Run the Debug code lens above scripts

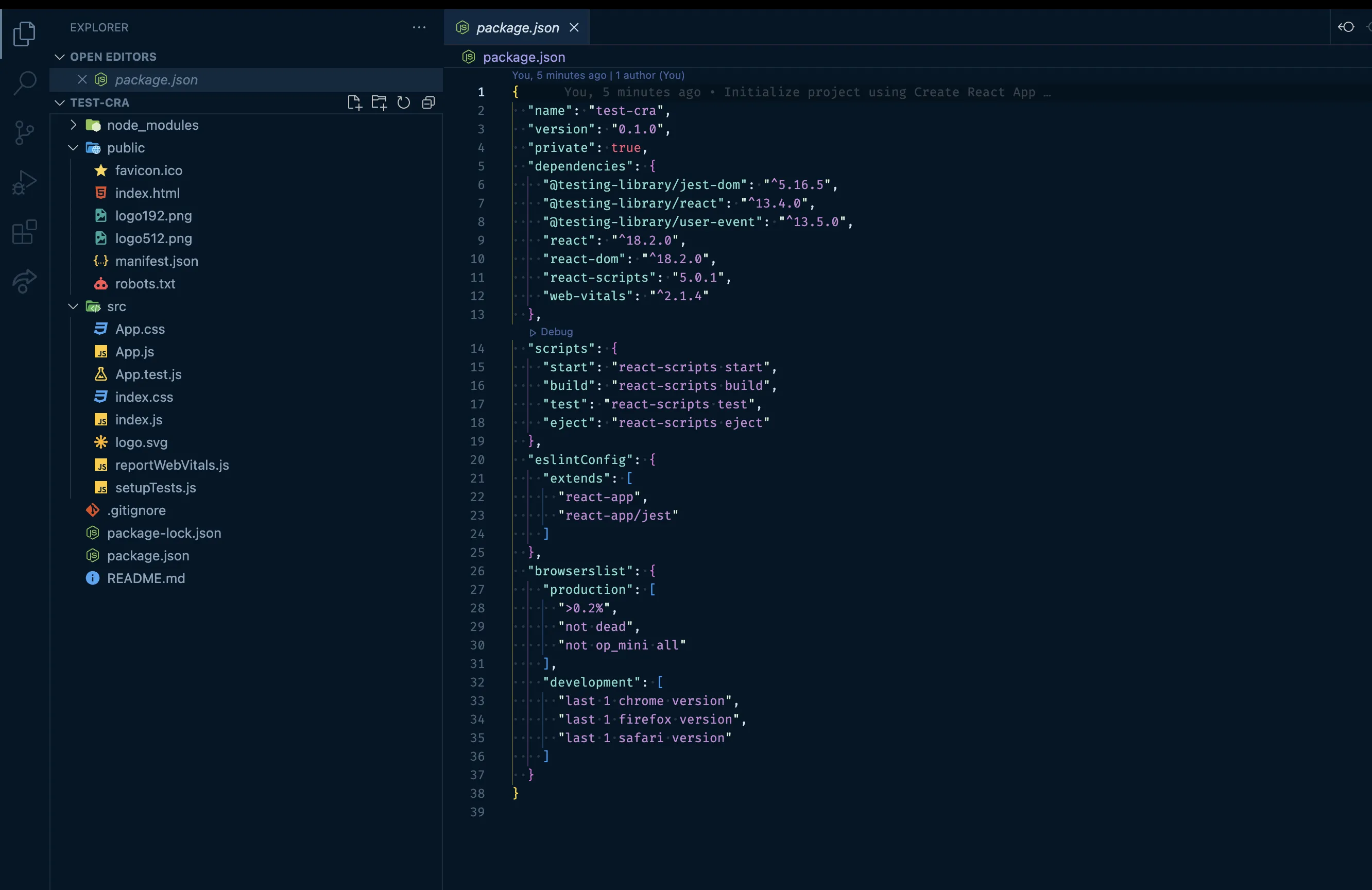[x=551, y=332]
